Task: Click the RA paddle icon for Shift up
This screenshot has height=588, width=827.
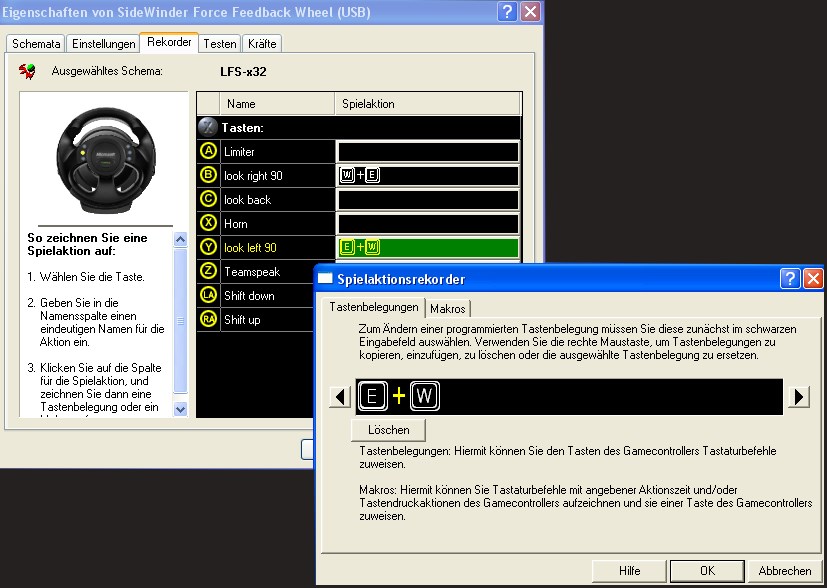Action: [x=209, y=319]
